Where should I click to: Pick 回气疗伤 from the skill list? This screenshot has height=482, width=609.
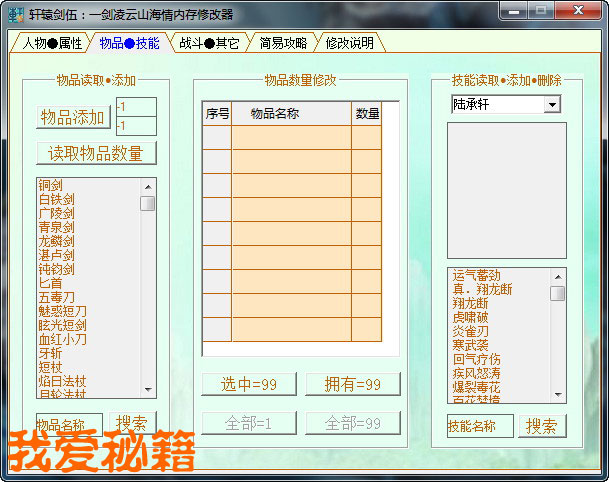[x=476, y=359]
